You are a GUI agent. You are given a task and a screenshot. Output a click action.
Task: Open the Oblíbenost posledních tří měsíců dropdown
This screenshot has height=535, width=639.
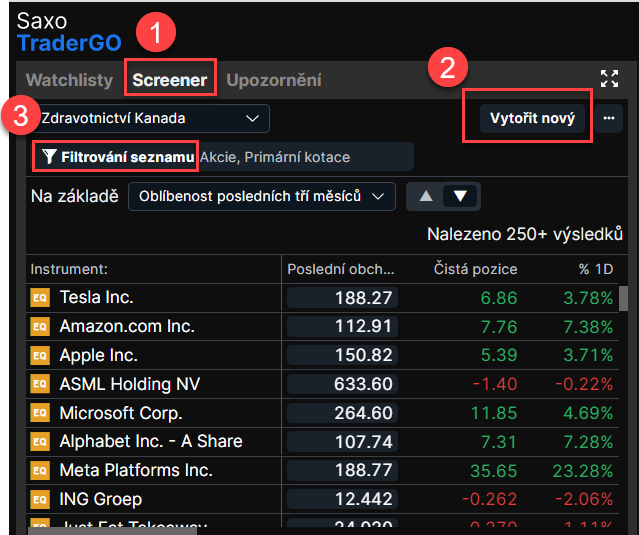point(262,196)
